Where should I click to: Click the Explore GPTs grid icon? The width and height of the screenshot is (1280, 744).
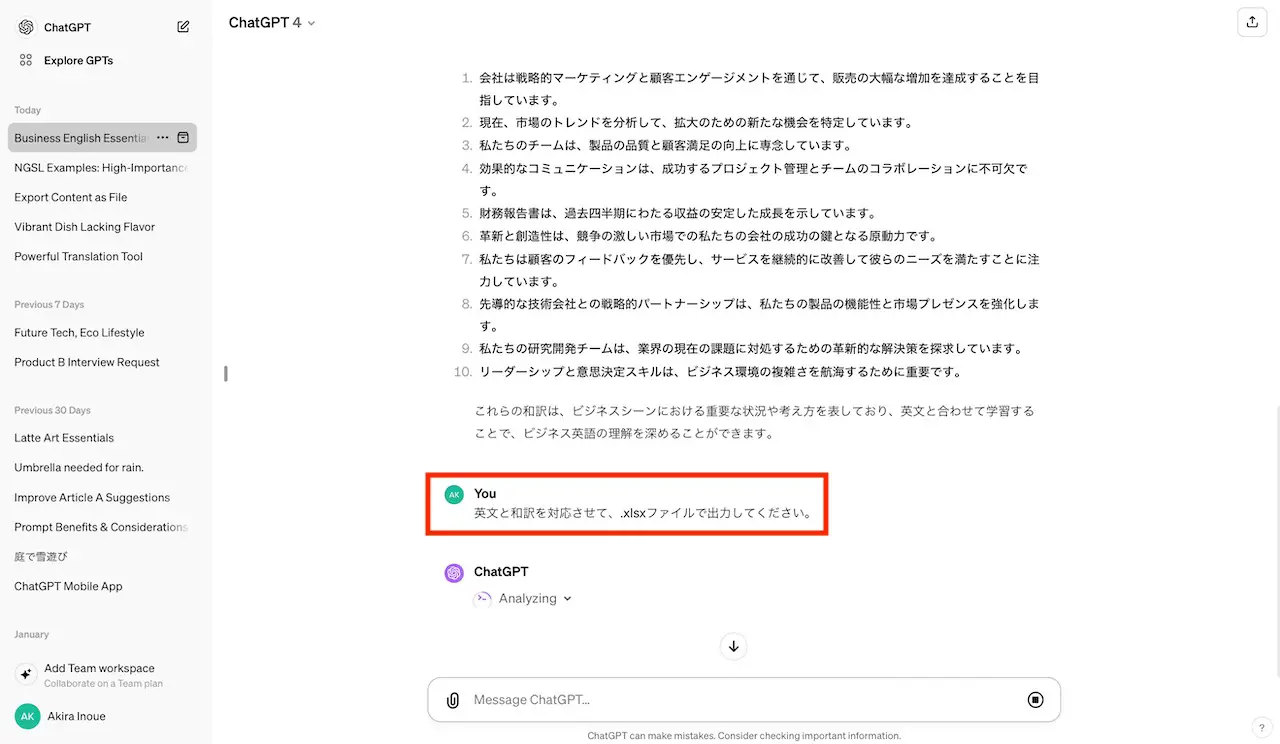pyautogui.click(x=26, y=60)
